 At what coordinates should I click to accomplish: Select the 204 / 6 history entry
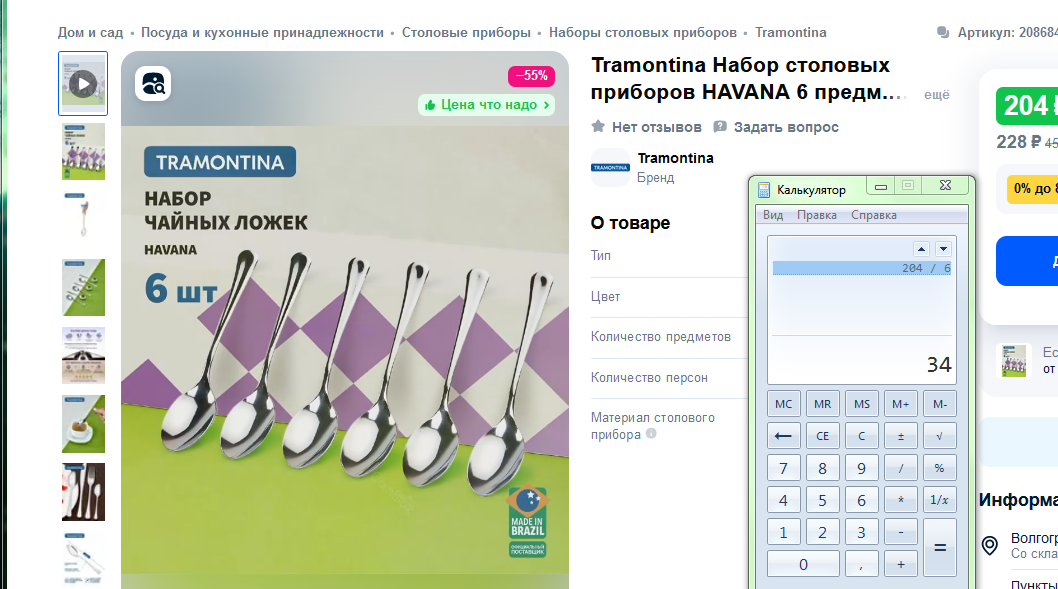point(862,268)
